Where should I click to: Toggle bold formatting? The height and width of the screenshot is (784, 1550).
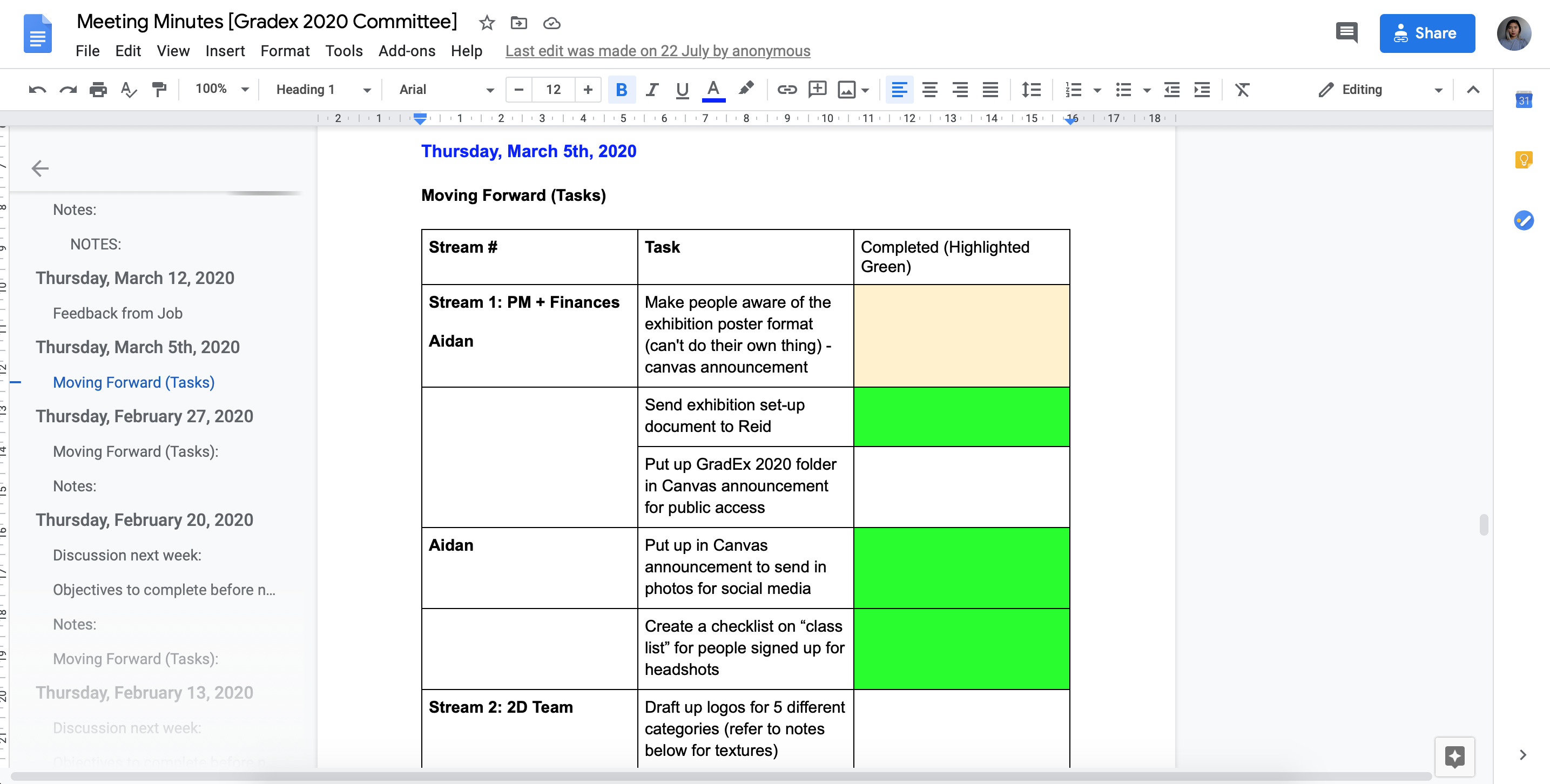[622, 90]
